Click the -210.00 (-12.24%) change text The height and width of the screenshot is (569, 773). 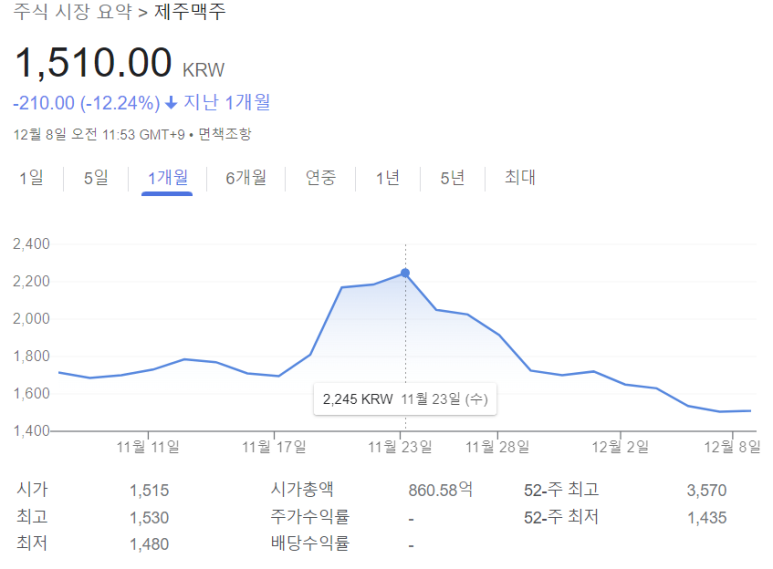(86, 103)
